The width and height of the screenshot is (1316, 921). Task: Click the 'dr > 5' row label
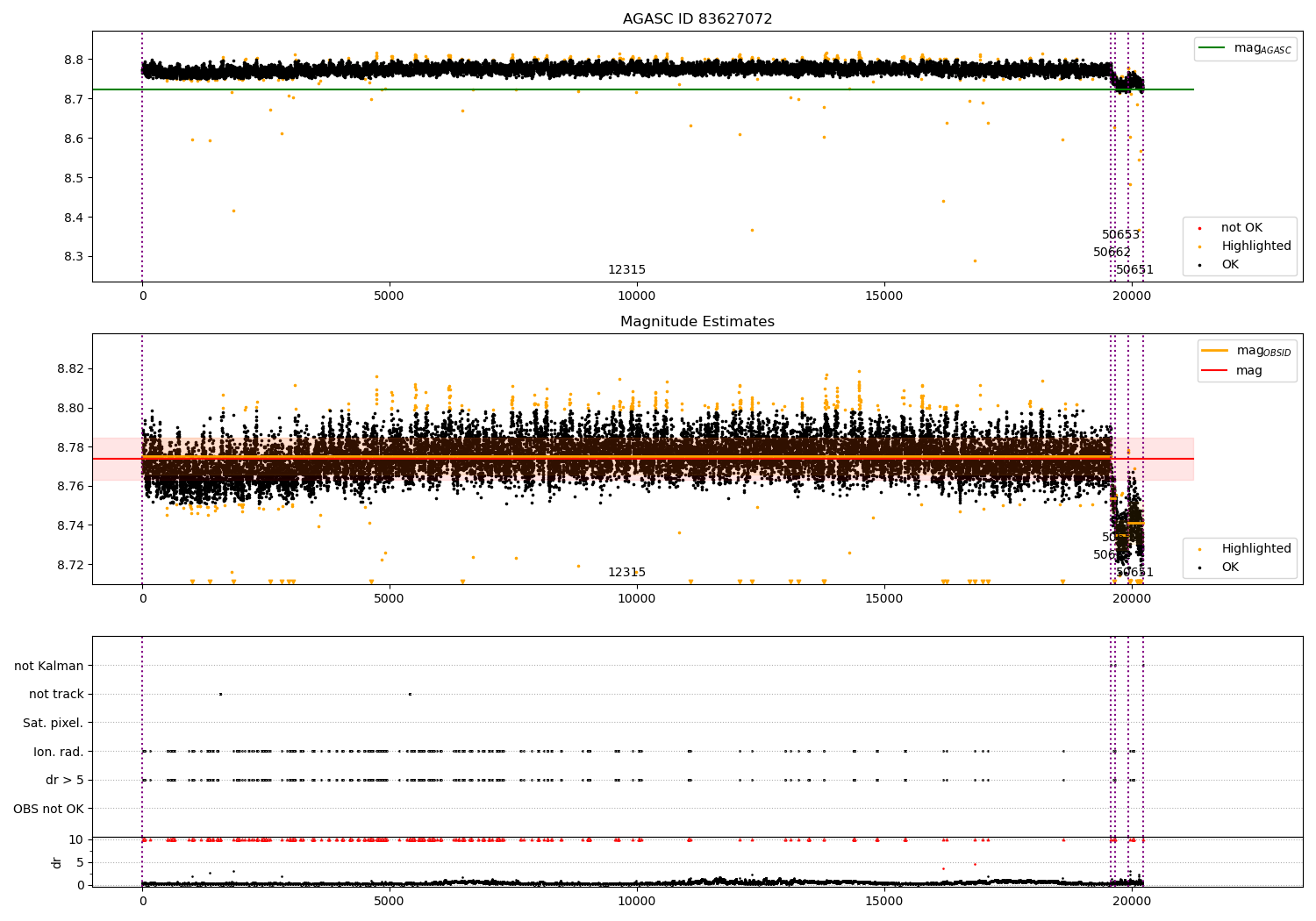click(65, 780)
